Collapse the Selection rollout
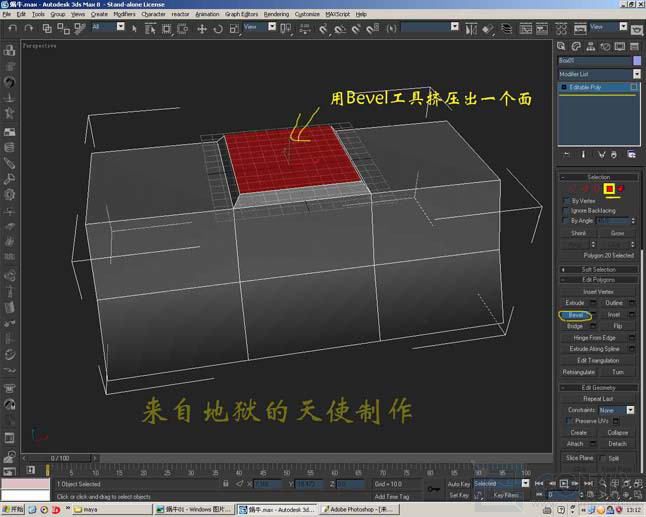Image resolution: width=646 pixels, height=517 pixels. pos(599,177)
